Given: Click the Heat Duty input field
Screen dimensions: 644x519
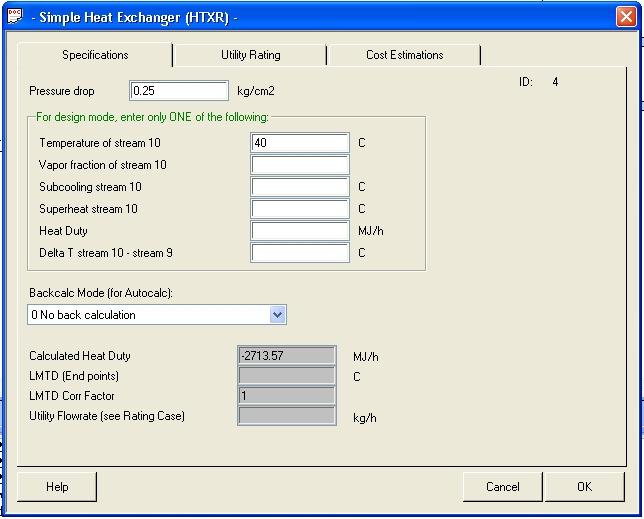Looking at the screenshot, I should pyautogui.click(x=300, y=231).
